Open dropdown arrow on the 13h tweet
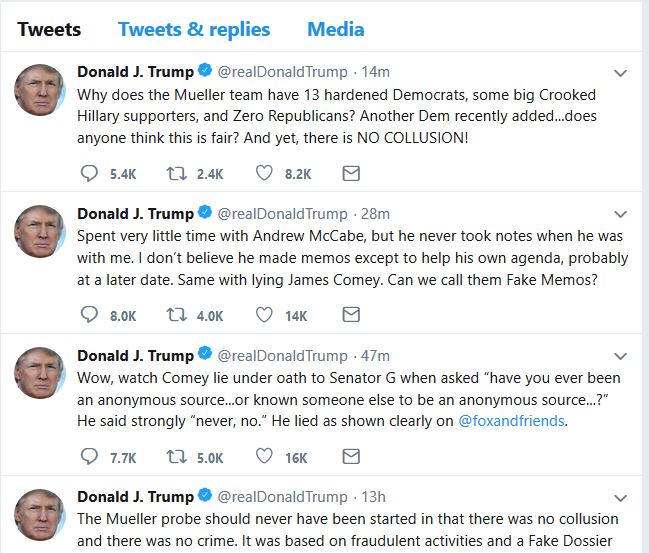649x553 pixels. [x=620, y=498]
